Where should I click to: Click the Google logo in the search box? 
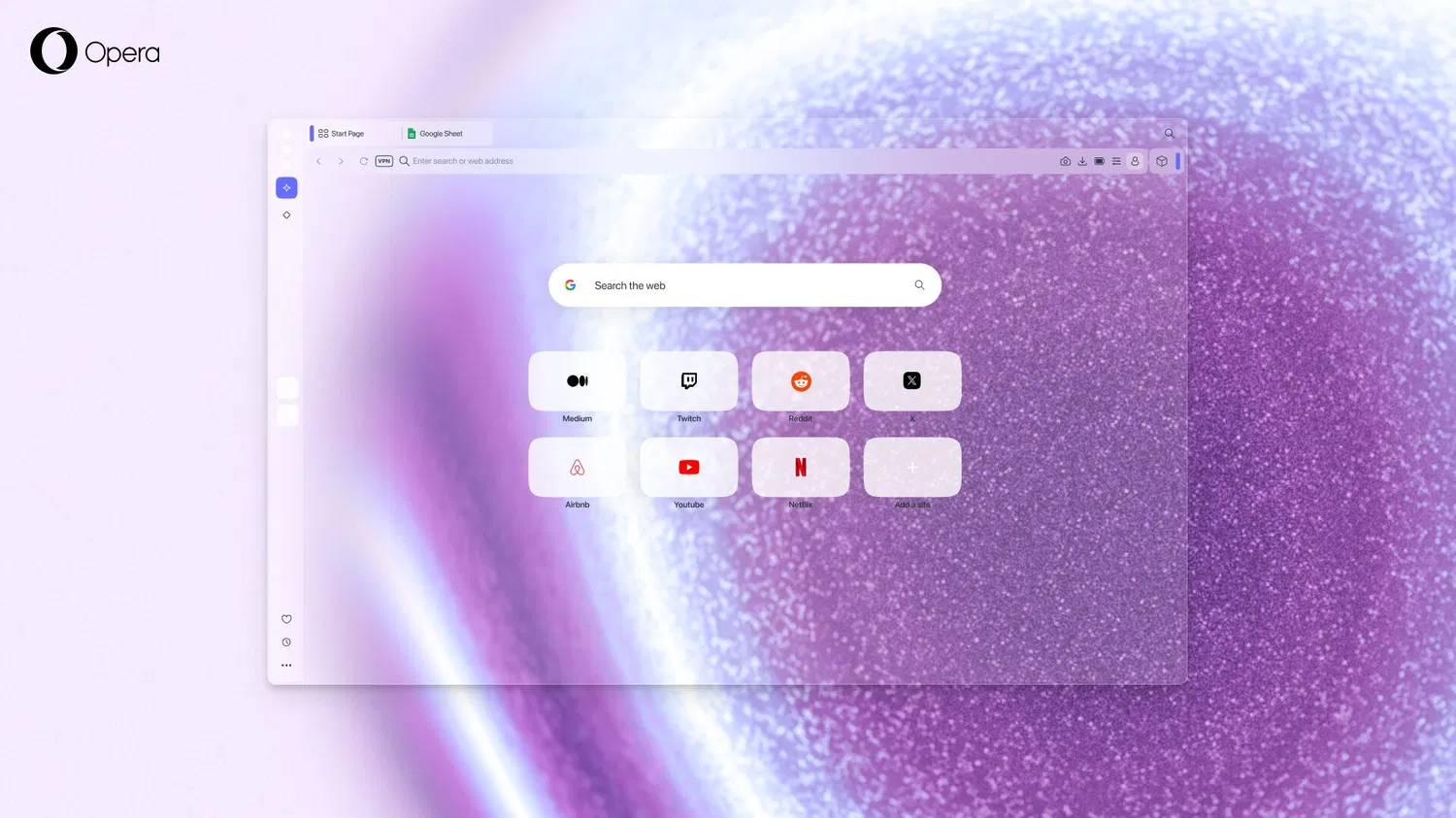pos(571,285)
